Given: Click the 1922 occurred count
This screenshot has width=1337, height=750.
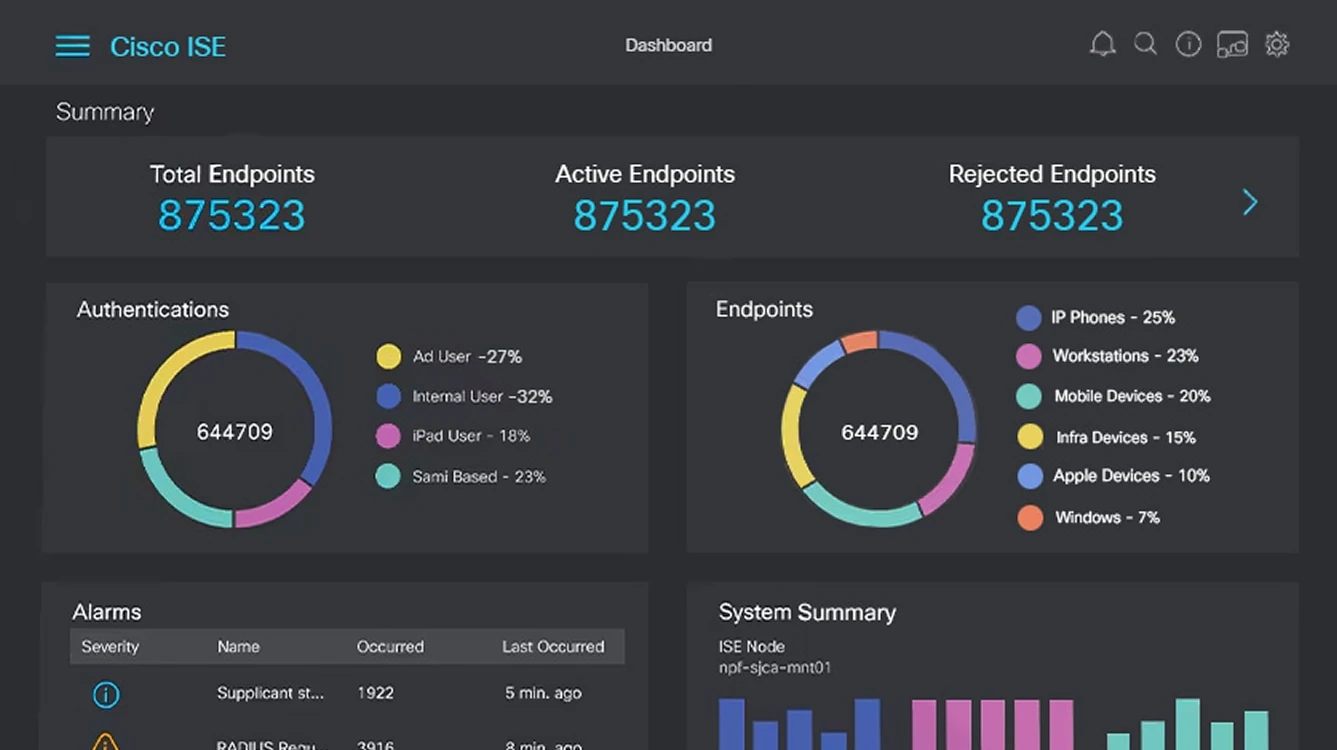Looking at the screenshot, I should [375, 693].
